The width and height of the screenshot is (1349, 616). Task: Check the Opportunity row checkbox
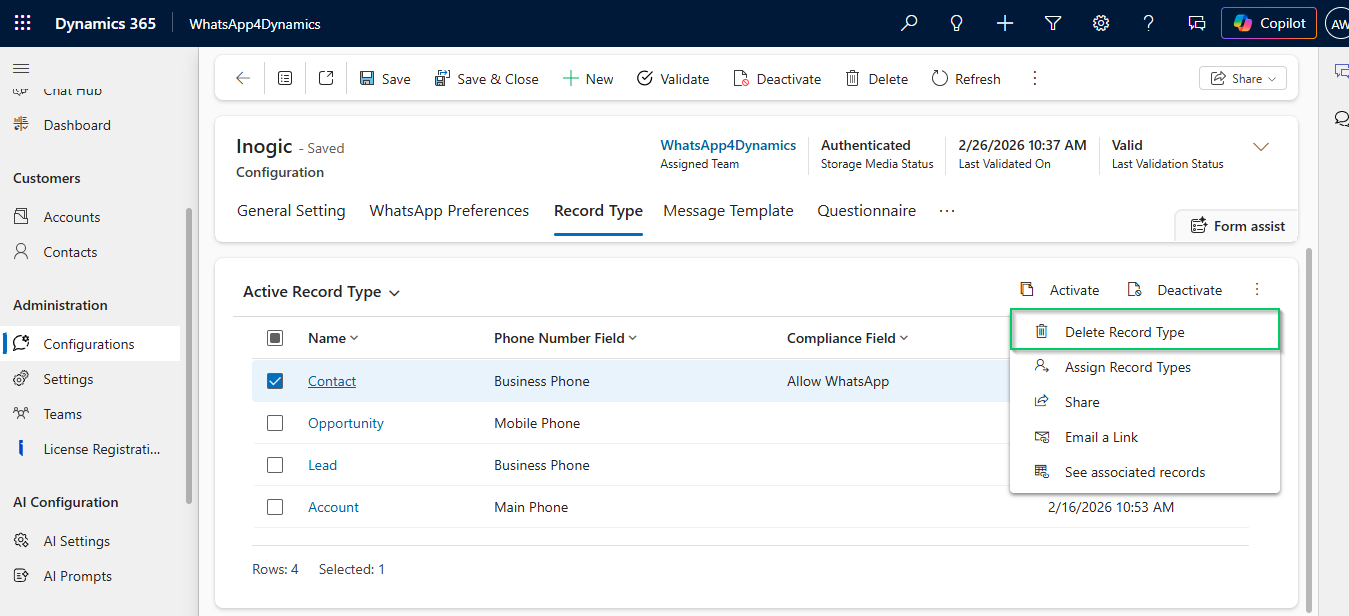click(275, 423)
